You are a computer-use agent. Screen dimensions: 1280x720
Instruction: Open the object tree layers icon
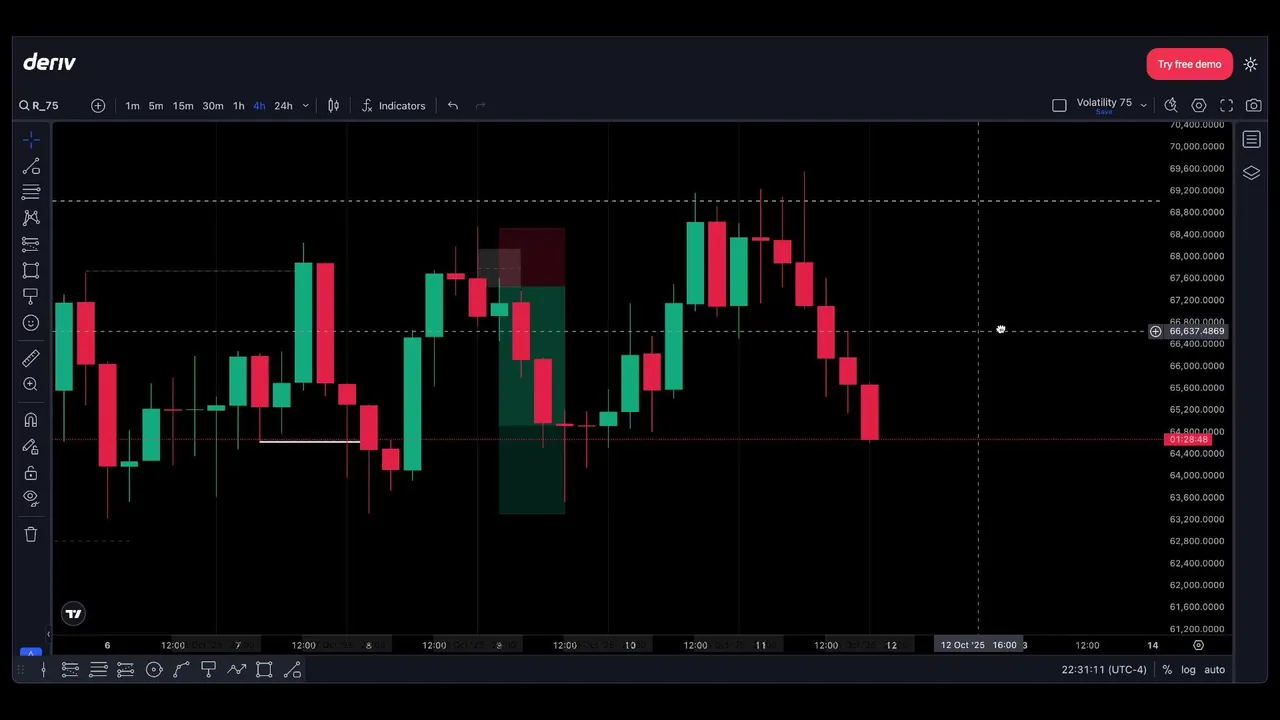pos(1252,173)
